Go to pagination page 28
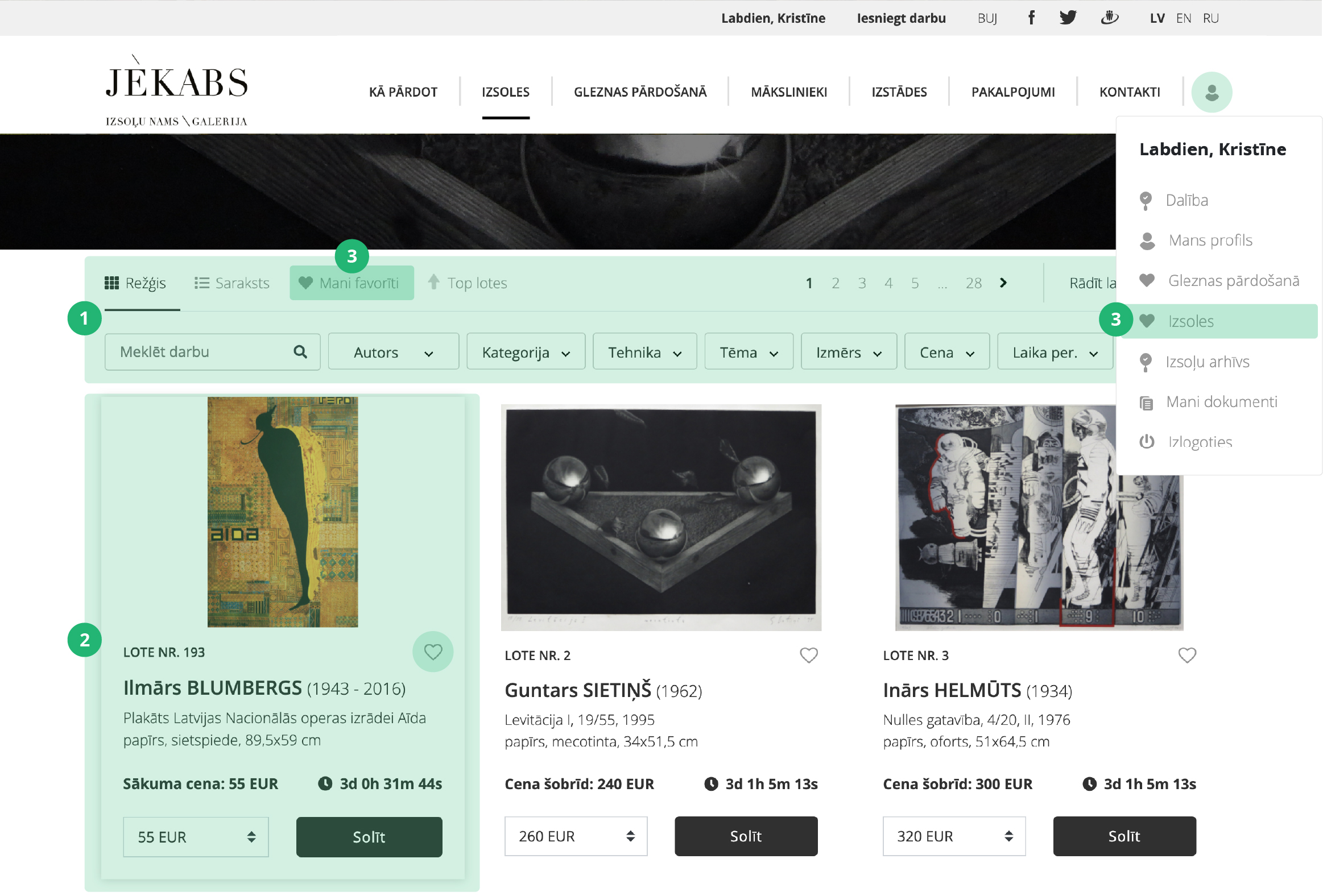 pos(973,283)
